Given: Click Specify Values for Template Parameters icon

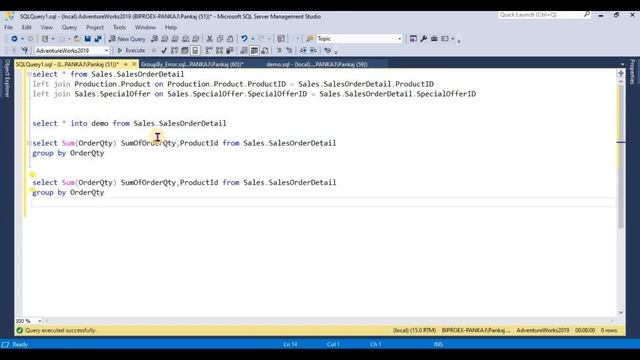Looking at the screenshot, I should point(327,50).
